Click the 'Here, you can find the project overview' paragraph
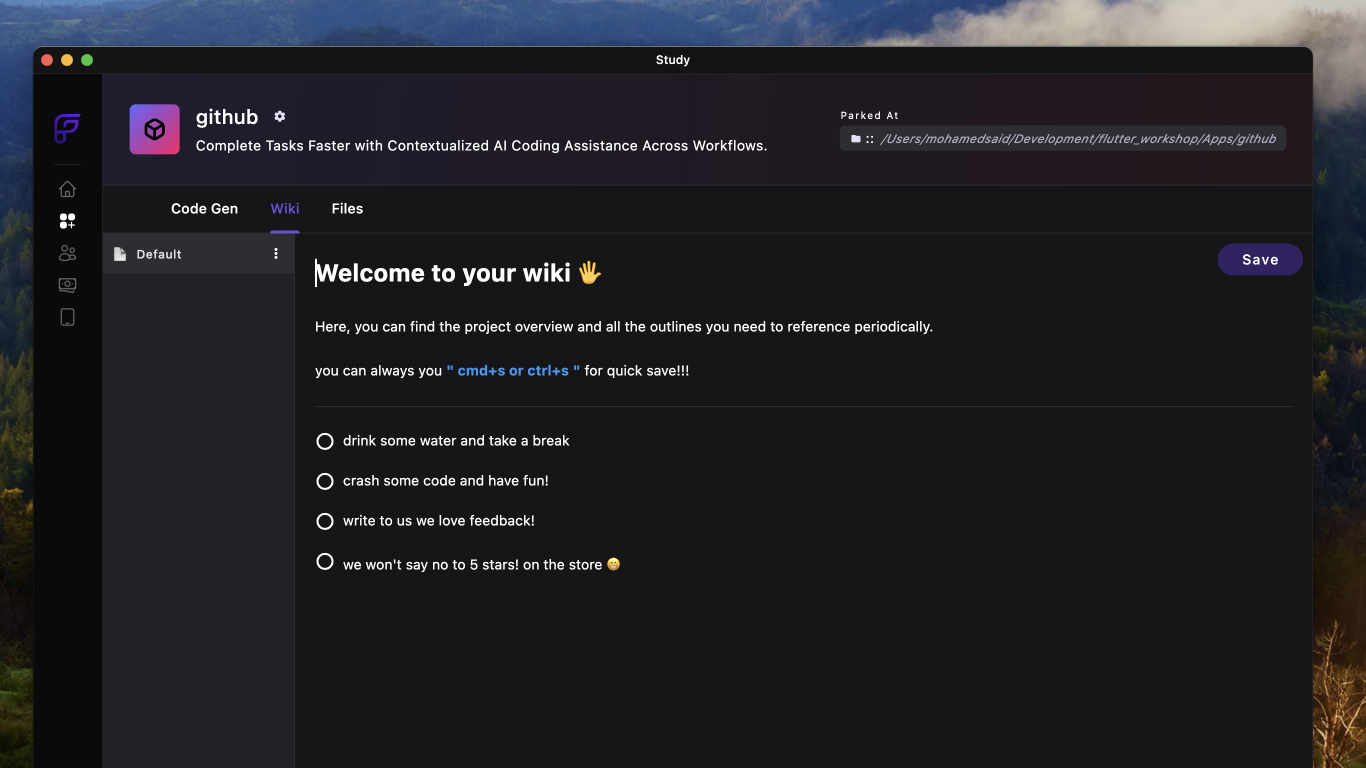Viewport: 1366px width, 768px height. pos(624,327)
